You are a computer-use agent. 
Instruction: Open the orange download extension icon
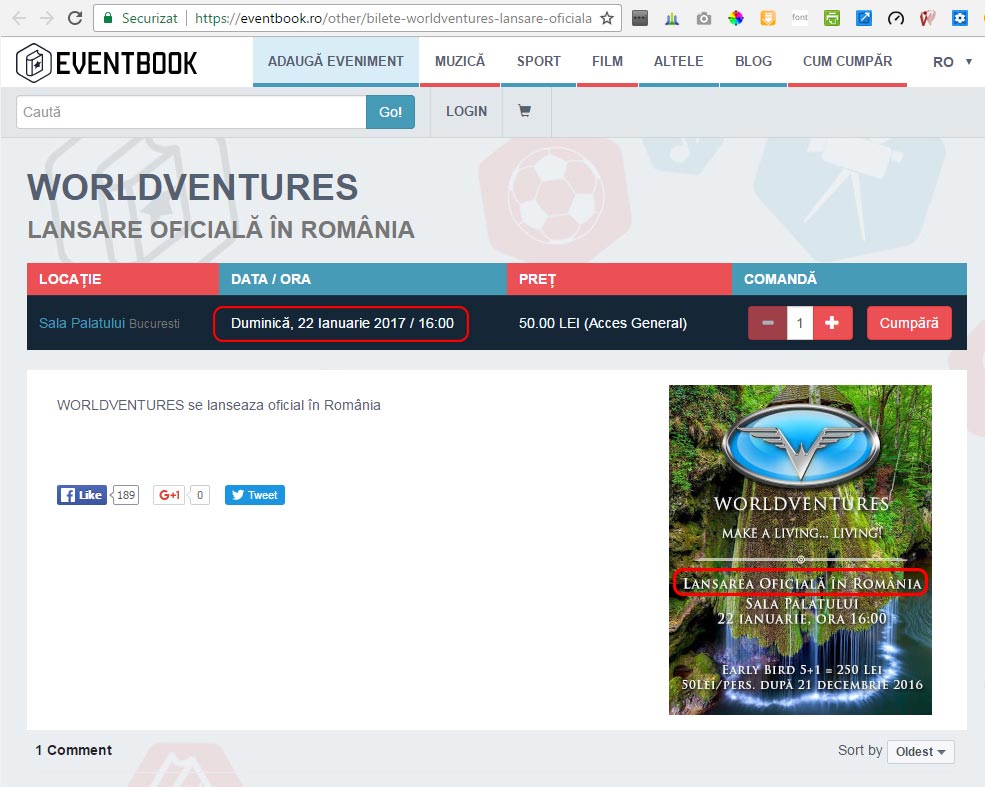768,18
